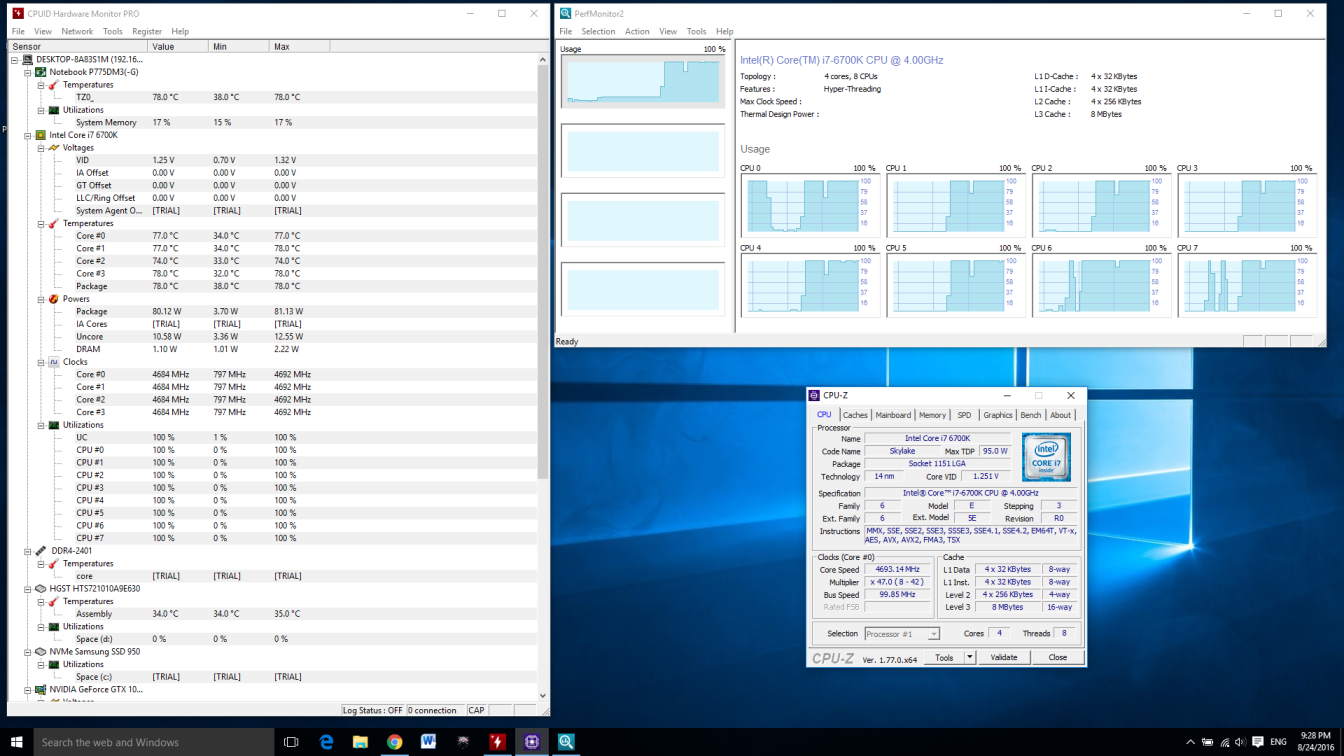The image size is (1344, 756).
Task: Click the PerfMonitor2 title bar icon
Action: 566,14
